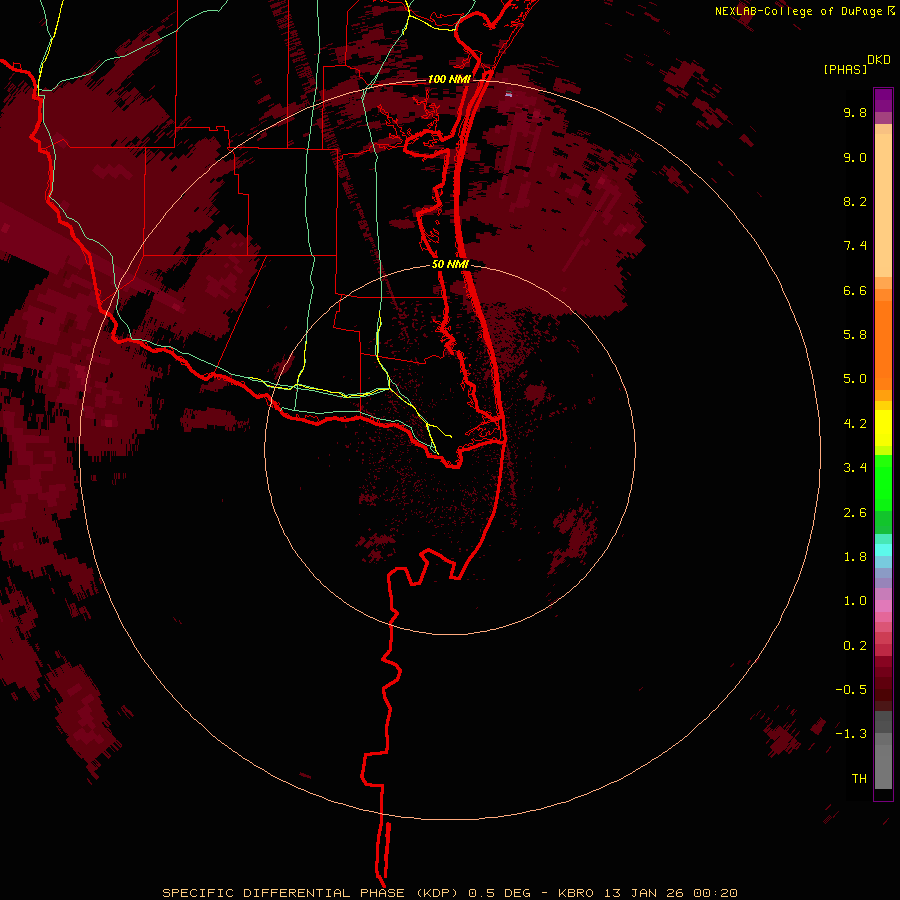Click the orange band of the color scale
The image size is (900, 900).
click(x=883, y=345)
